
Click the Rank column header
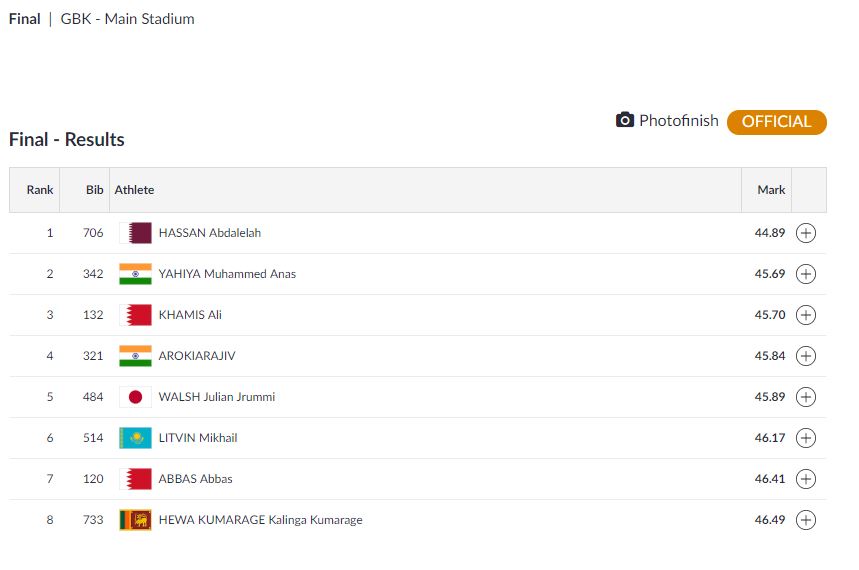click(40, 190)
